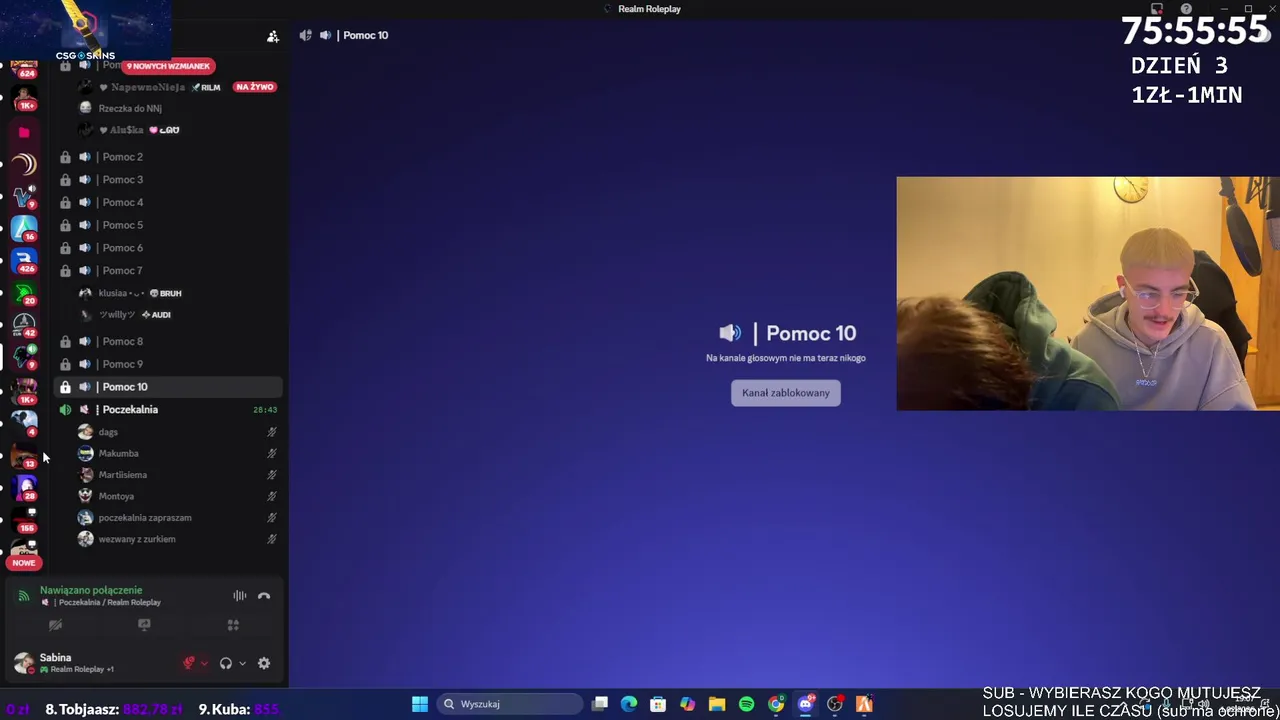Image resolution: width=1280 pixels, height=720 pixels.
Task: Open Google Chrome from taskbar
Action: 776,704
